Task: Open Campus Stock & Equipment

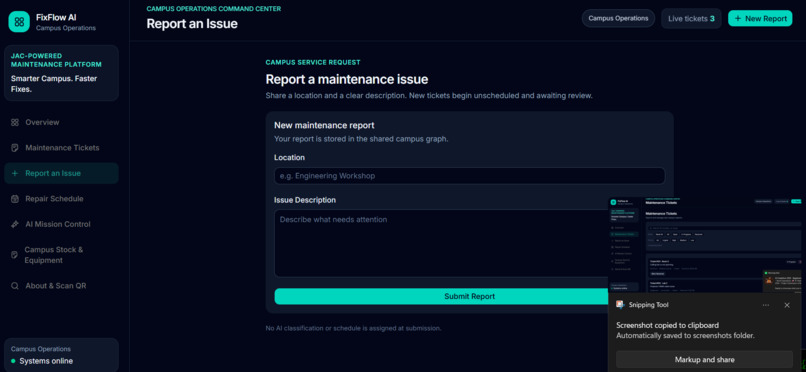Action: (61, 255)
